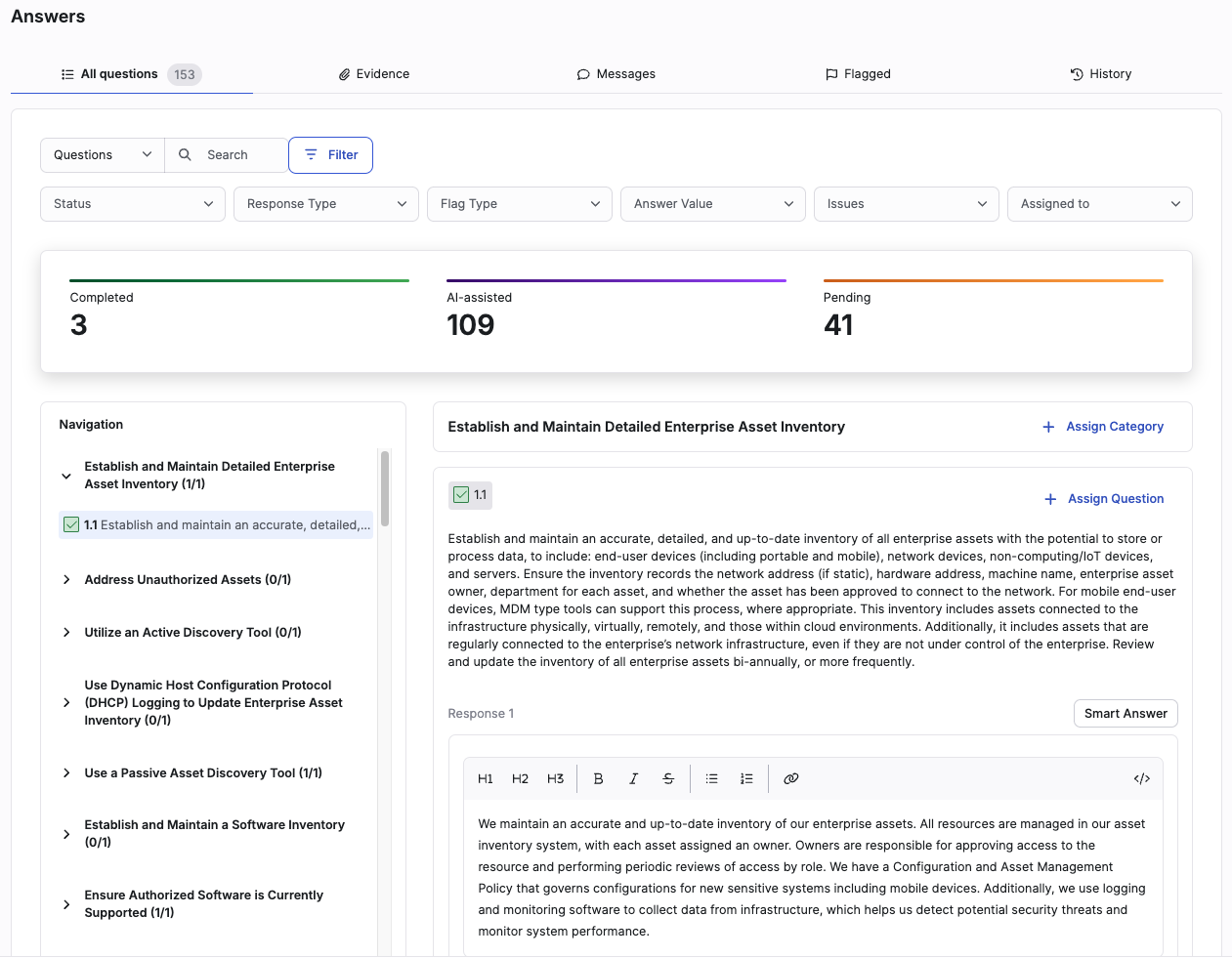The image size is (1232, 958).
Task: Click the Pending count card
Action: click(994, 311)
